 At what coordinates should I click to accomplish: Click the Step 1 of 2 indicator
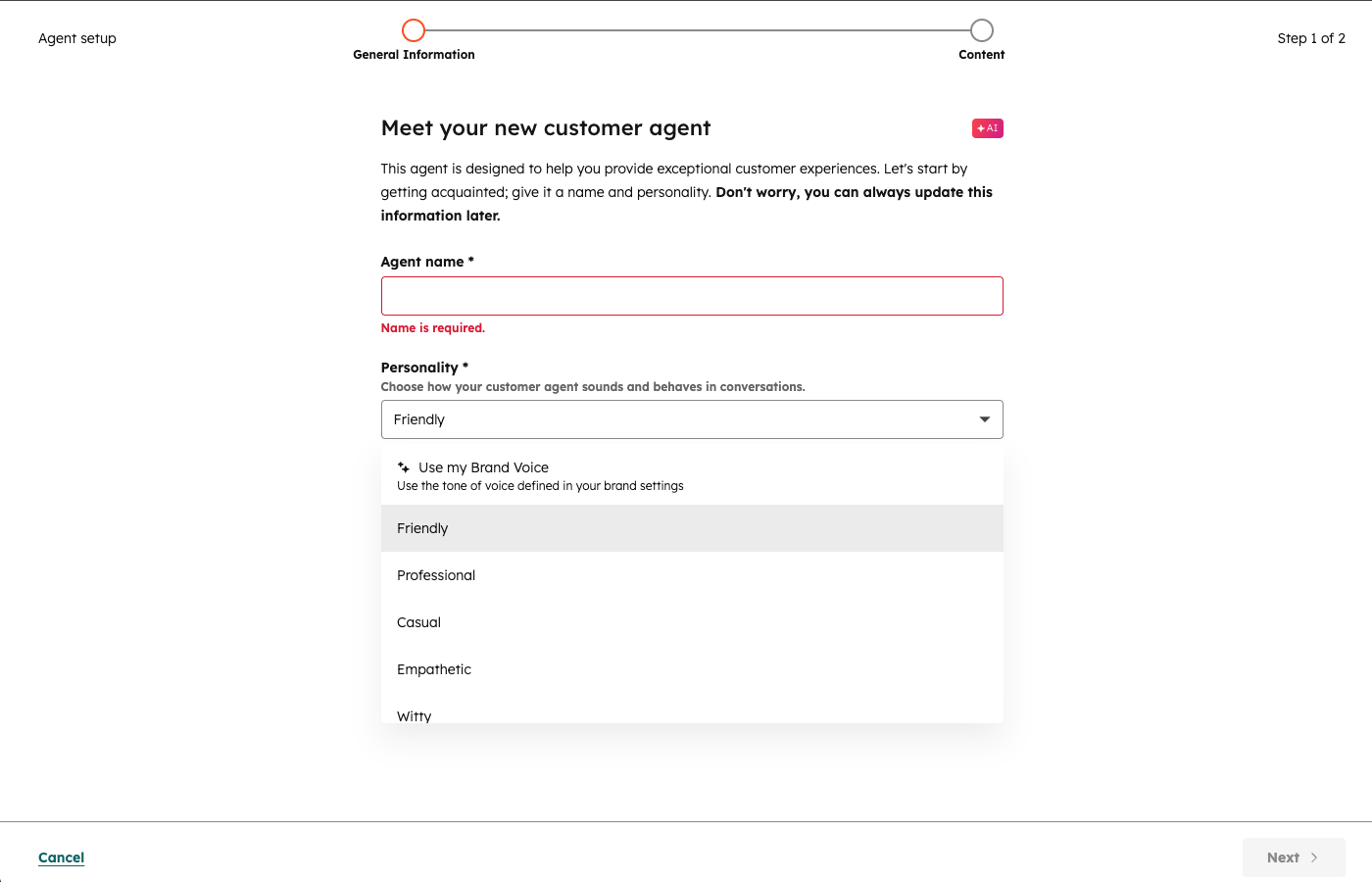point(1310,38)
